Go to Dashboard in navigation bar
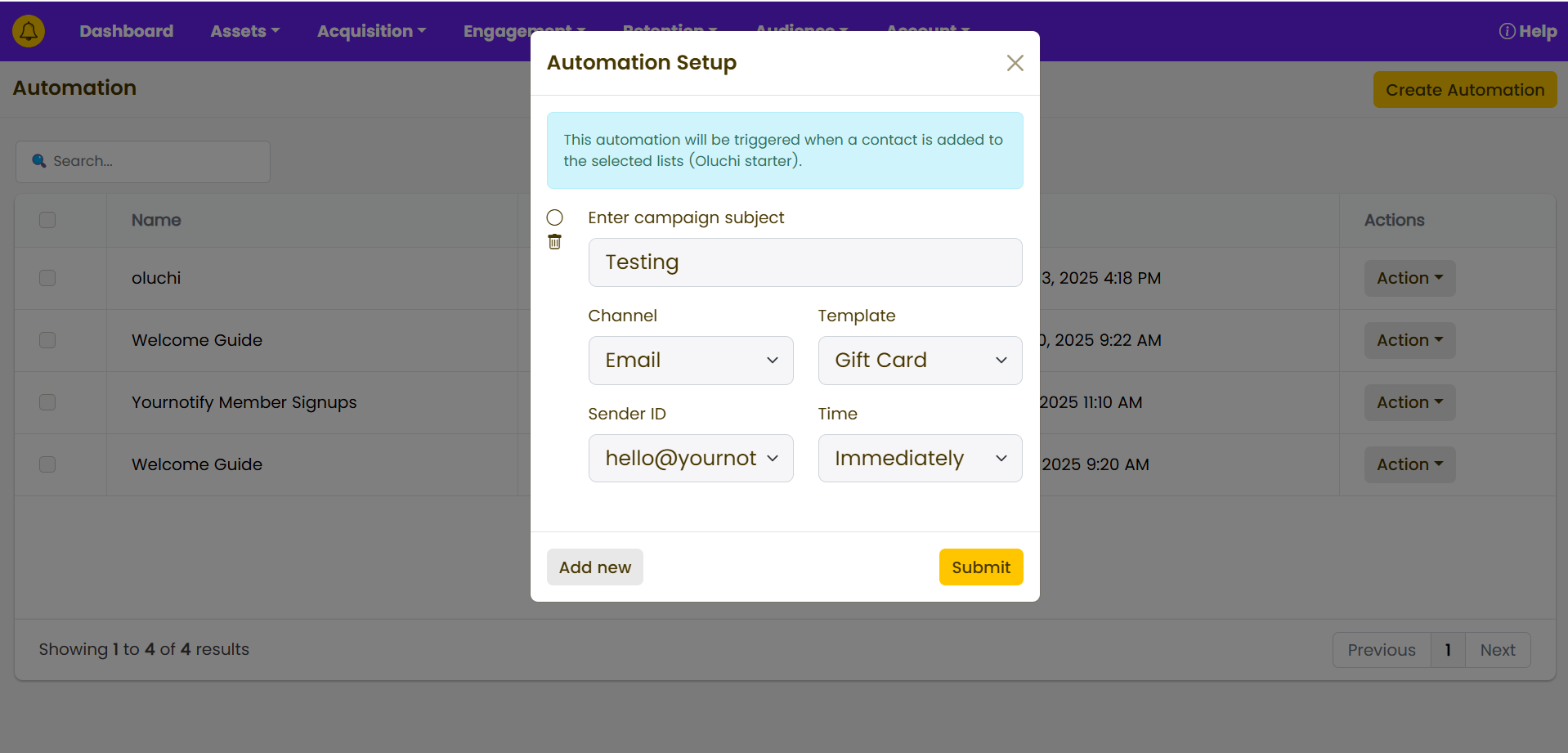1568x753 pixels. 126,31
